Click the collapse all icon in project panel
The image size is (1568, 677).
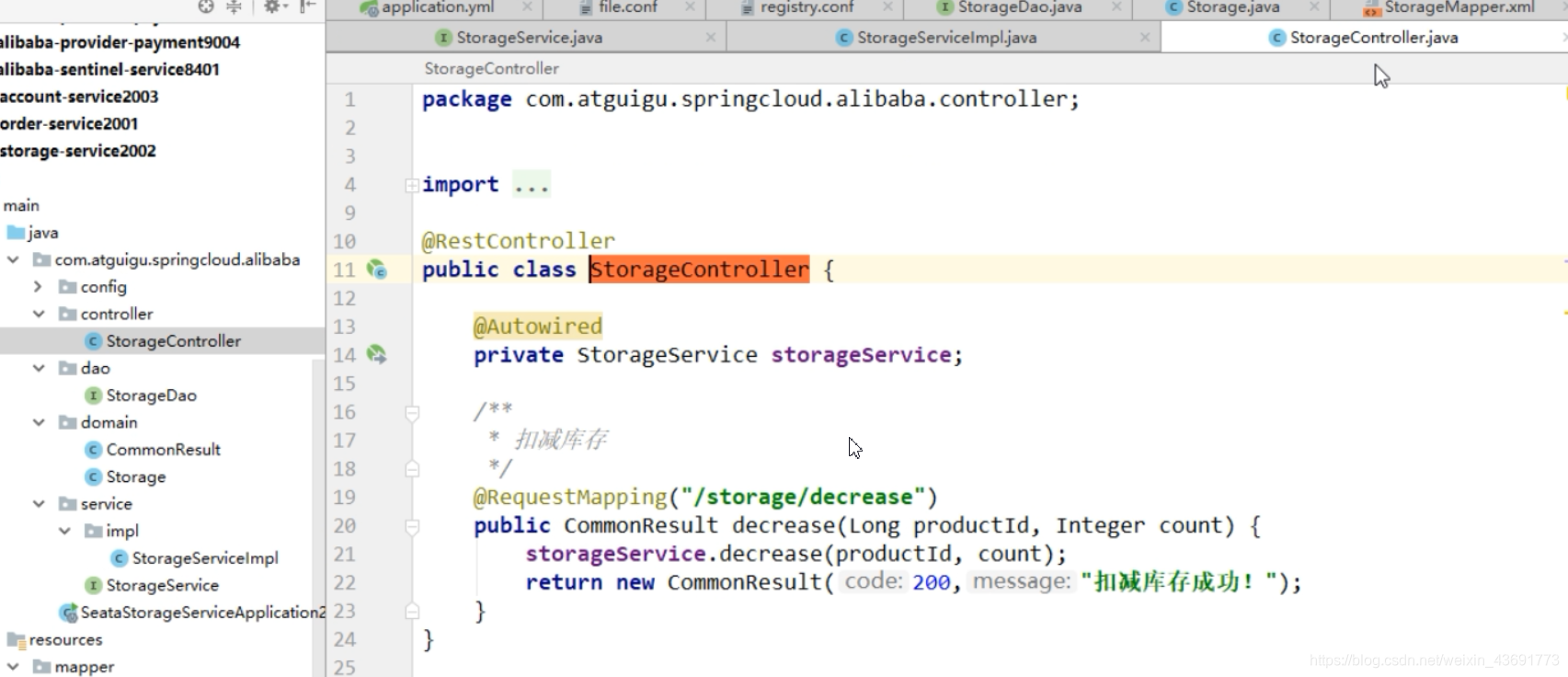(234, 6)
